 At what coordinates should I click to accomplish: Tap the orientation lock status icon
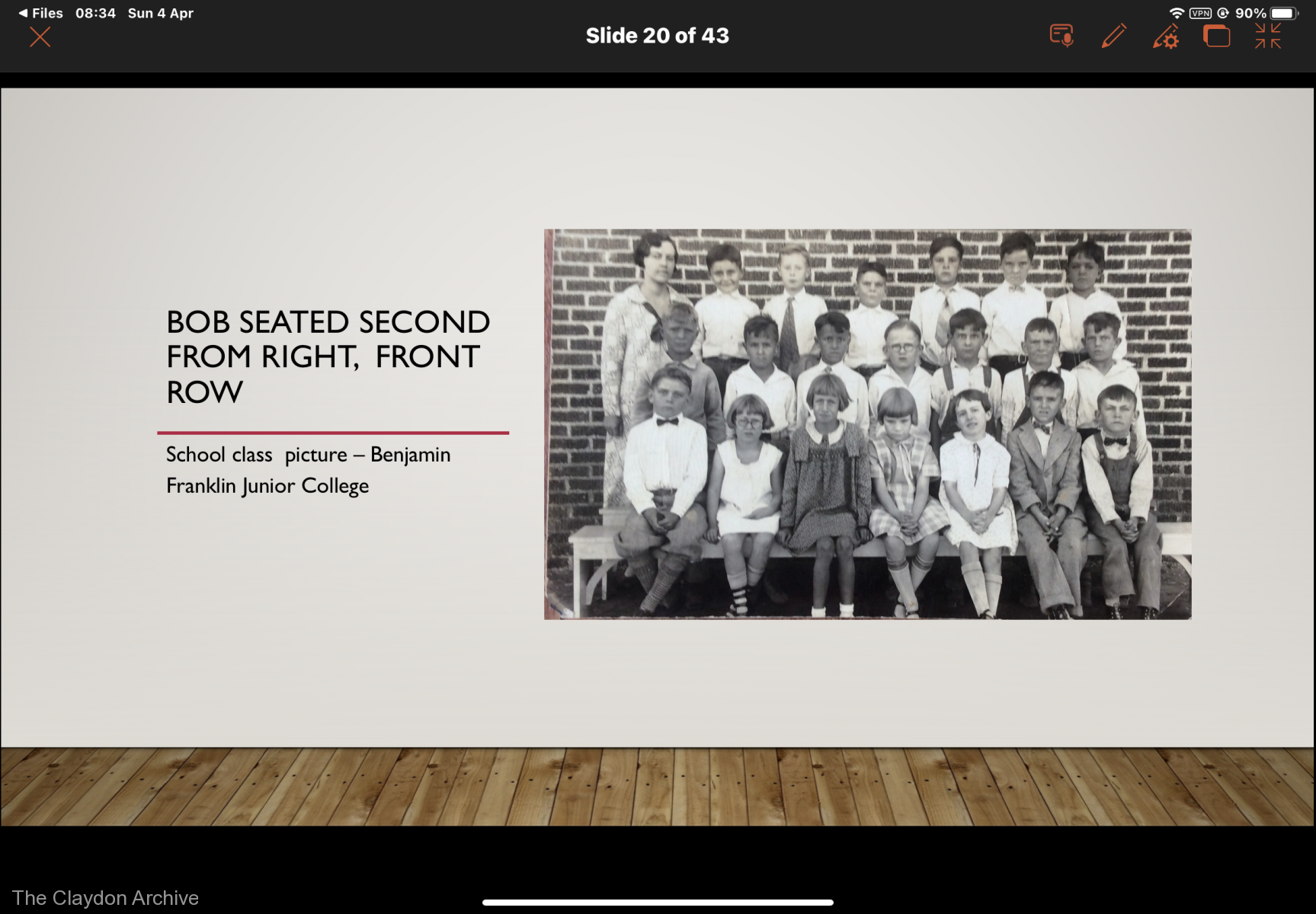(x=1223, y=13)
